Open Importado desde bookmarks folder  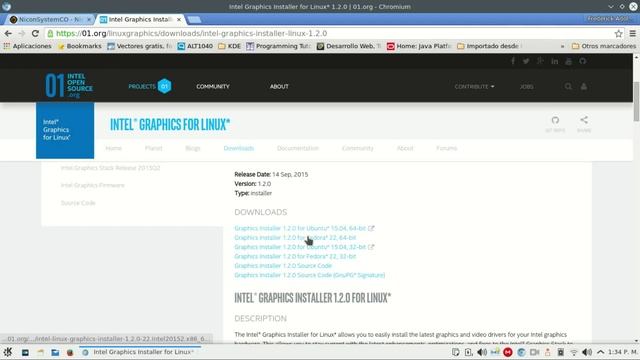tap(488, 46)
